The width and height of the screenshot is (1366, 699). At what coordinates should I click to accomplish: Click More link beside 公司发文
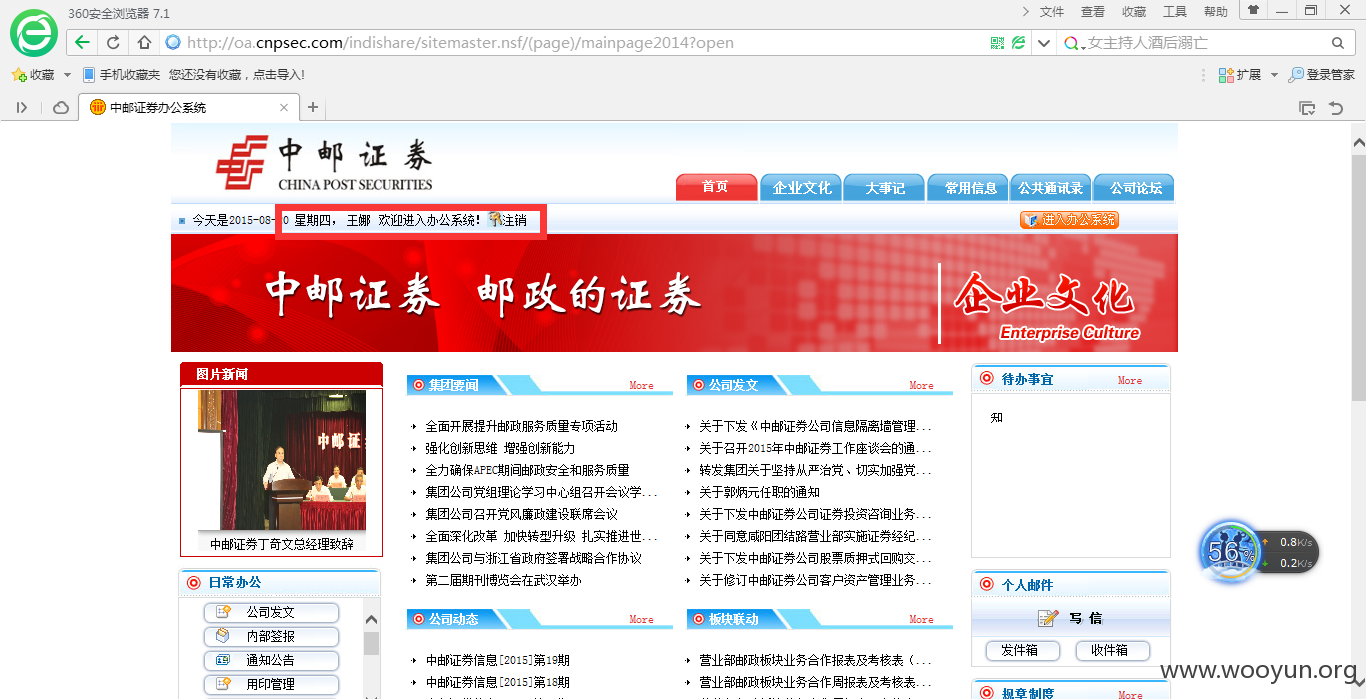[x=921, y=385]
